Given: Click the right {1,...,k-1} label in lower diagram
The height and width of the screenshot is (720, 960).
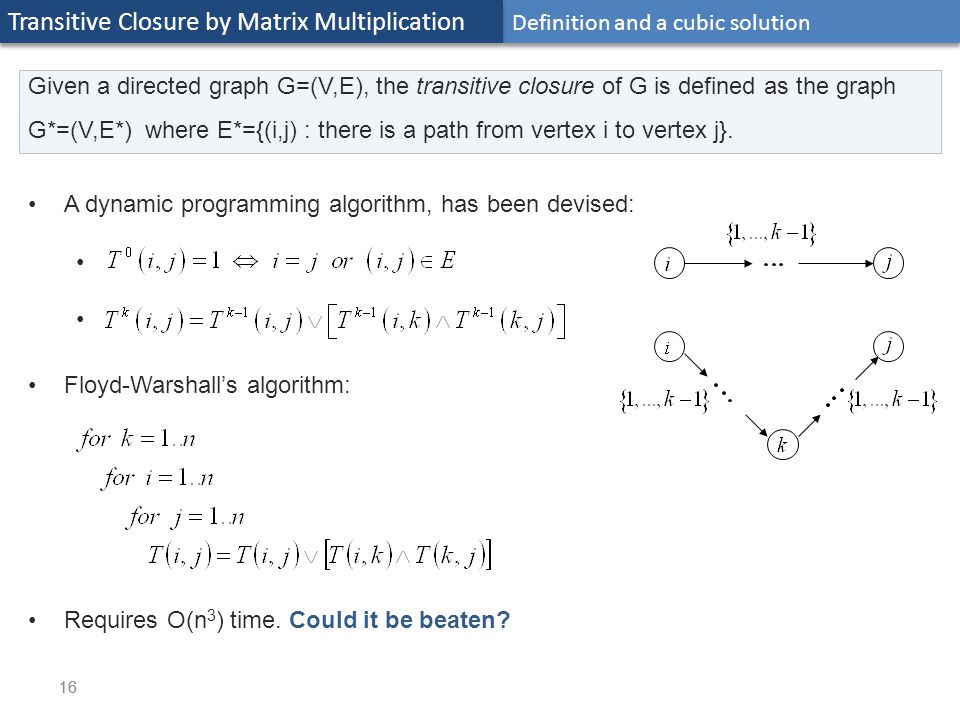Looking at the screenshot, I should [x=893, y=401].
